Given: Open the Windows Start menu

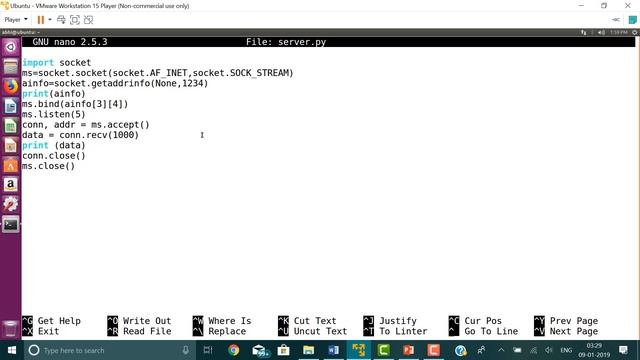Looking at the screenshot, I should [11, 350].
